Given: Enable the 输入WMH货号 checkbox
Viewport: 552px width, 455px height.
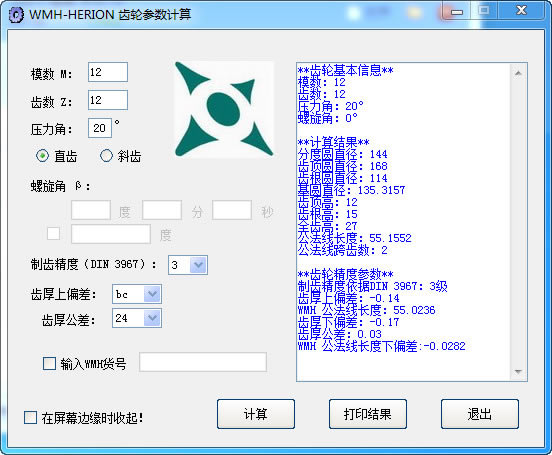Looking at the screenshot, I should coord(49,363).
